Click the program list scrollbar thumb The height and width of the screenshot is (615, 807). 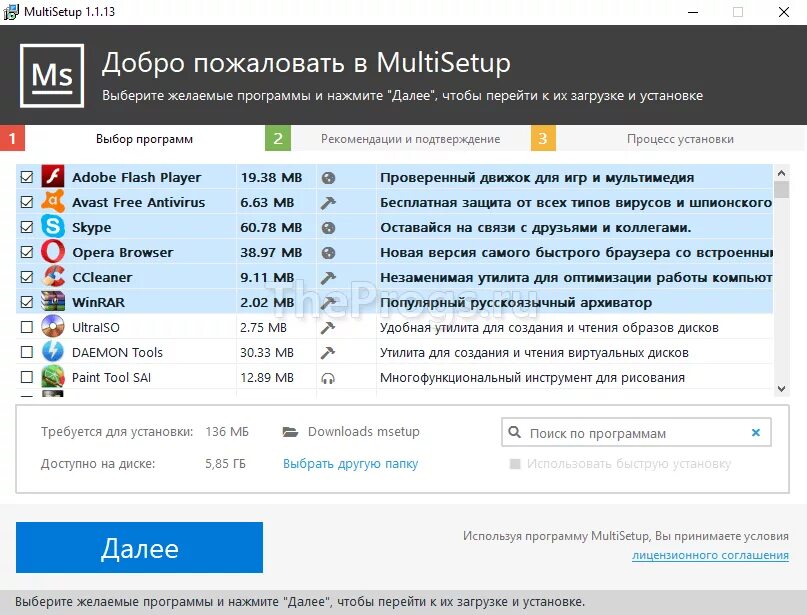(781, 189)
